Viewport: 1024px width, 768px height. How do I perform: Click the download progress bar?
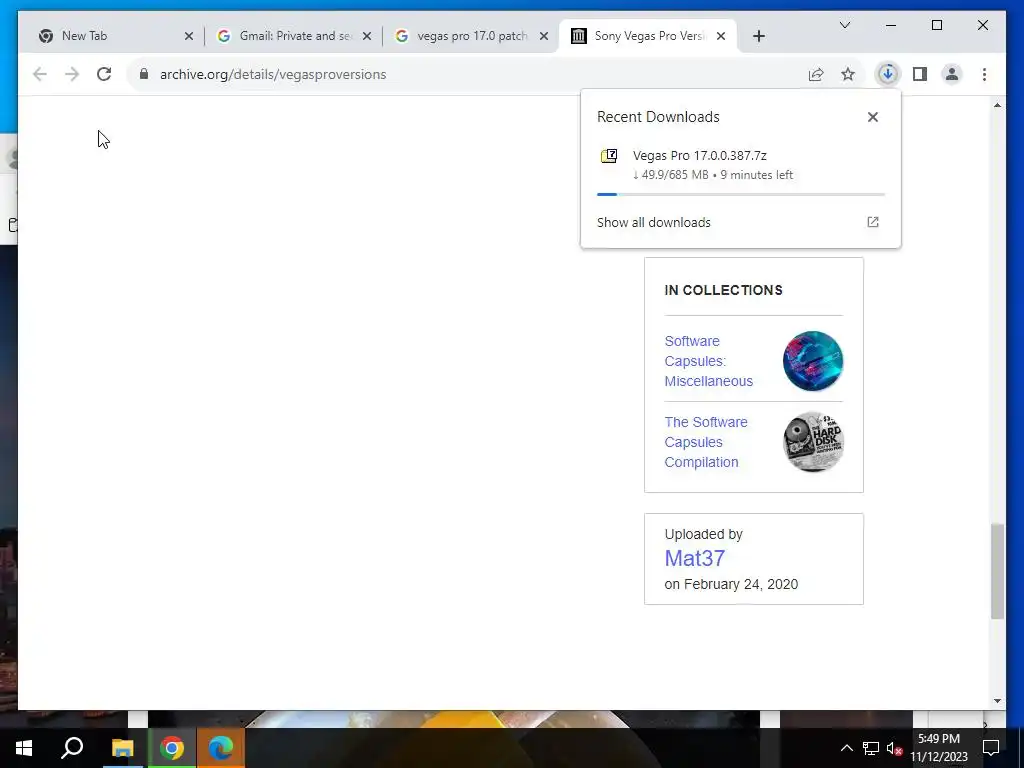(x=741, y=194)
